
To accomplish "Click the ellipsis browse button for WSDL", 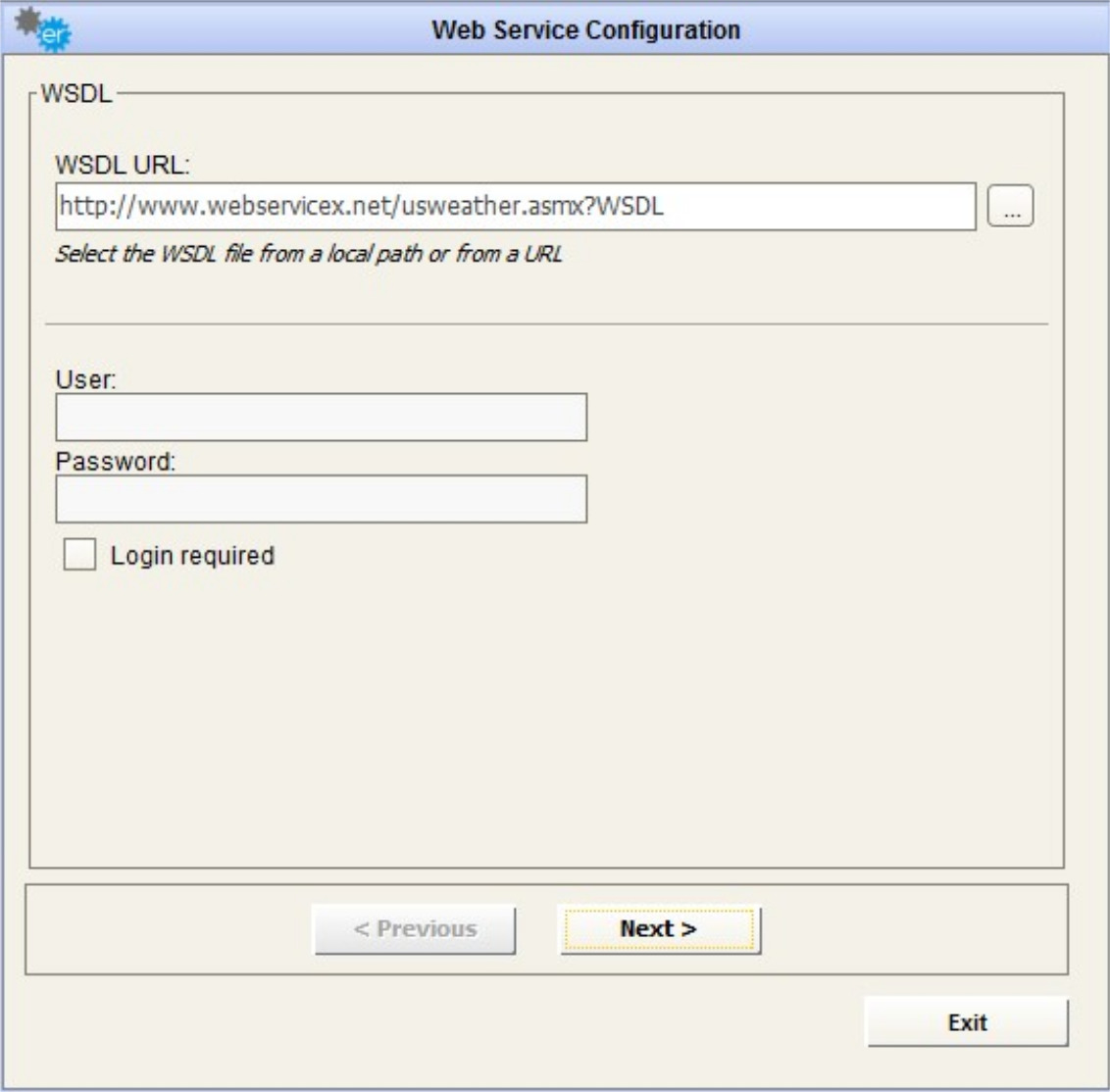I will tap(1010, 207).
